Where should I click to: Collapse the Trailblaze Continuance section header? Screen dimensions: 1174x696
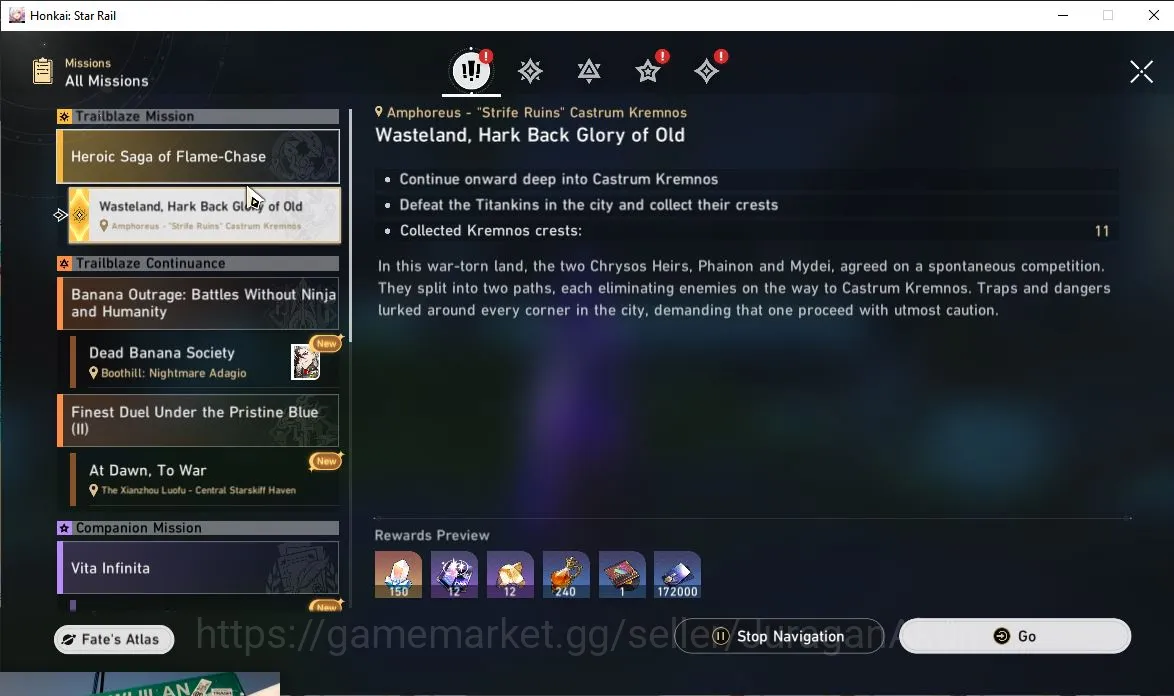click(x=198, y=263)
